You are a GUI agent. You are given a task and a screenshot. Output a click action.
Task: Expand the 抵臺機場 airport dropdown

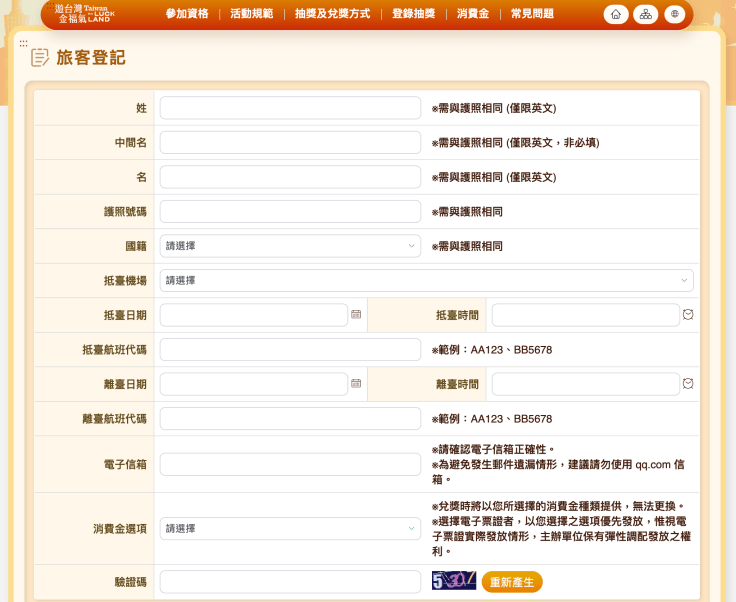426,280
